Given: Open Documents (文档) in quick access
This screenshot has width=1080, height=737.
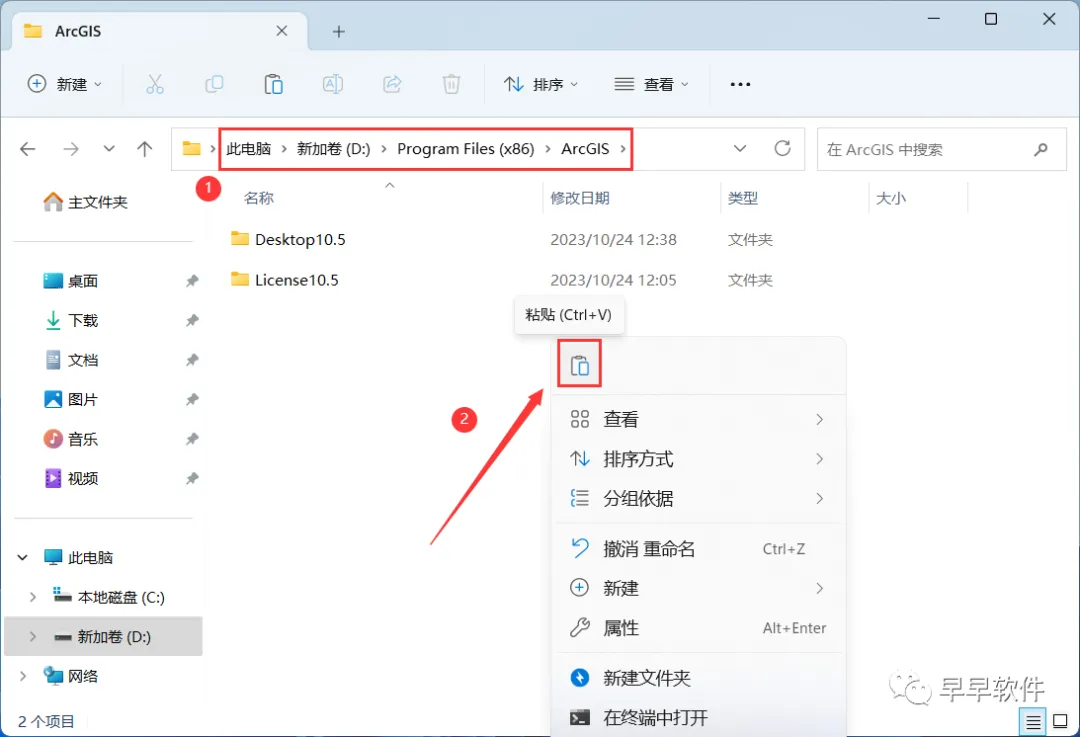Looking at the screenshot, I should click(71, 360).
